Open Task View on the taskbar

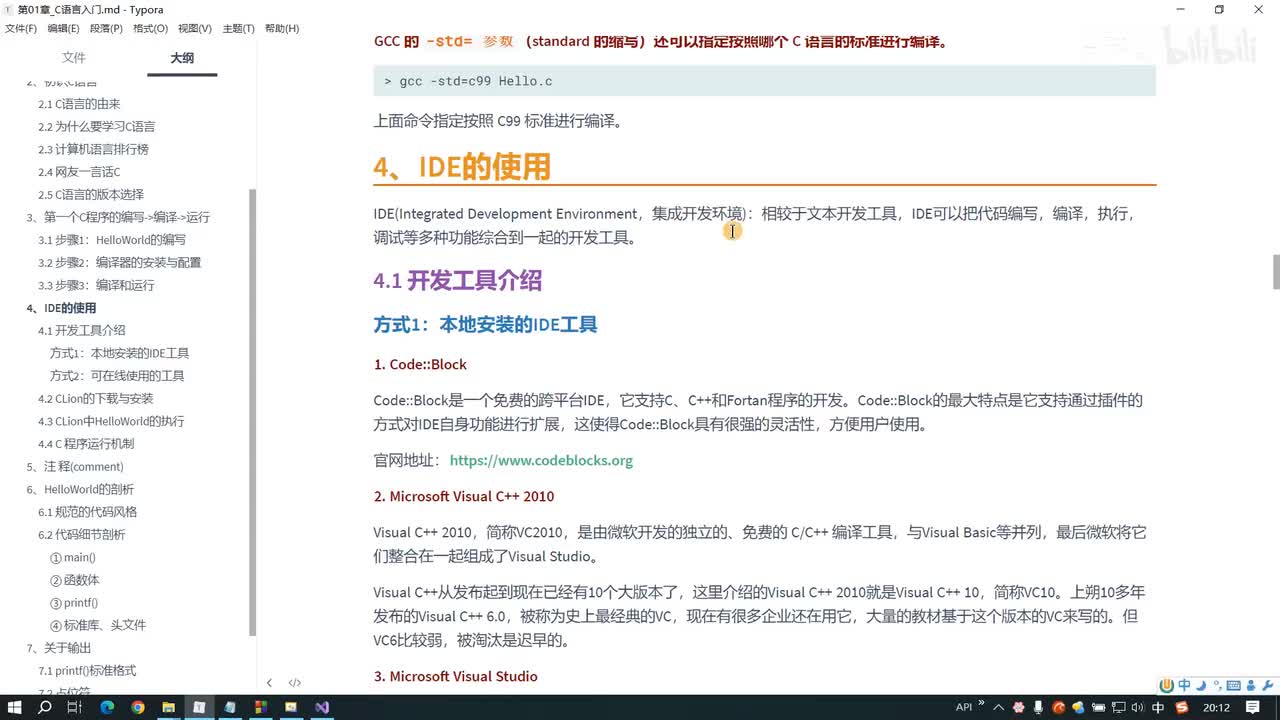tap(75, 707)
